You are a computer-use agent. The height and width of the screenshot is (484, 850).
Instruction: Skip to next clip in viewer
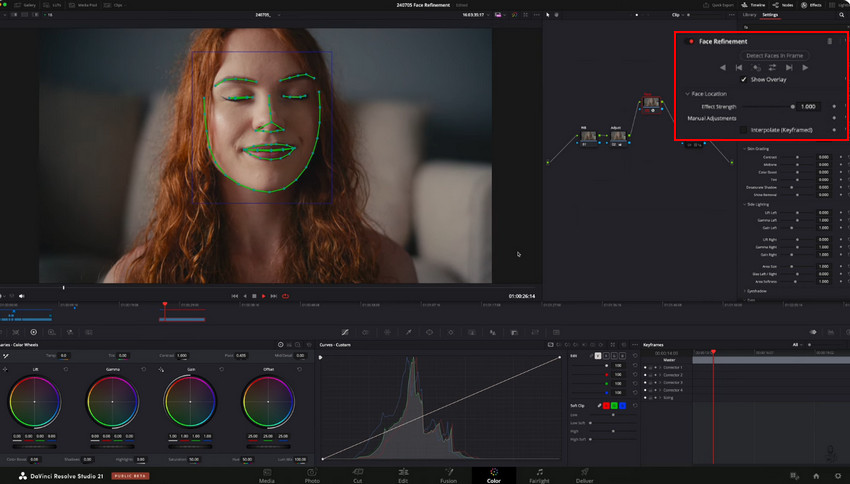click(274, 296)
